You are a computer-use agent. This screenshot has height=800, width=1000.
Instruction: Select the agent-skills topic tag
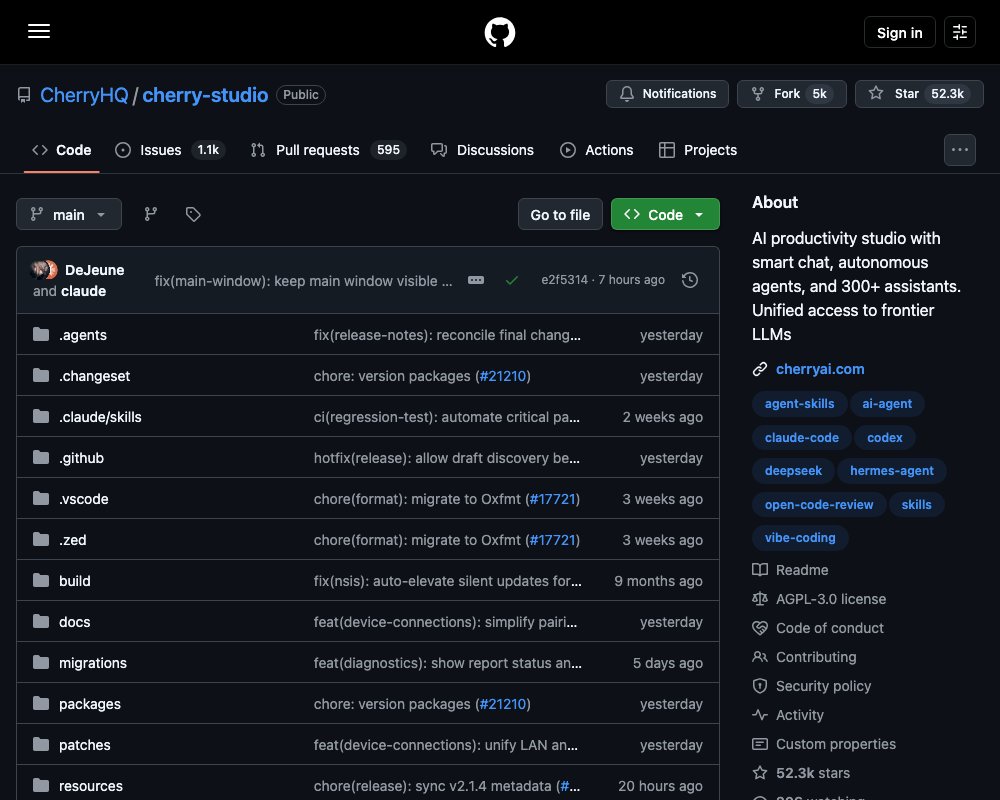point(799,404)
